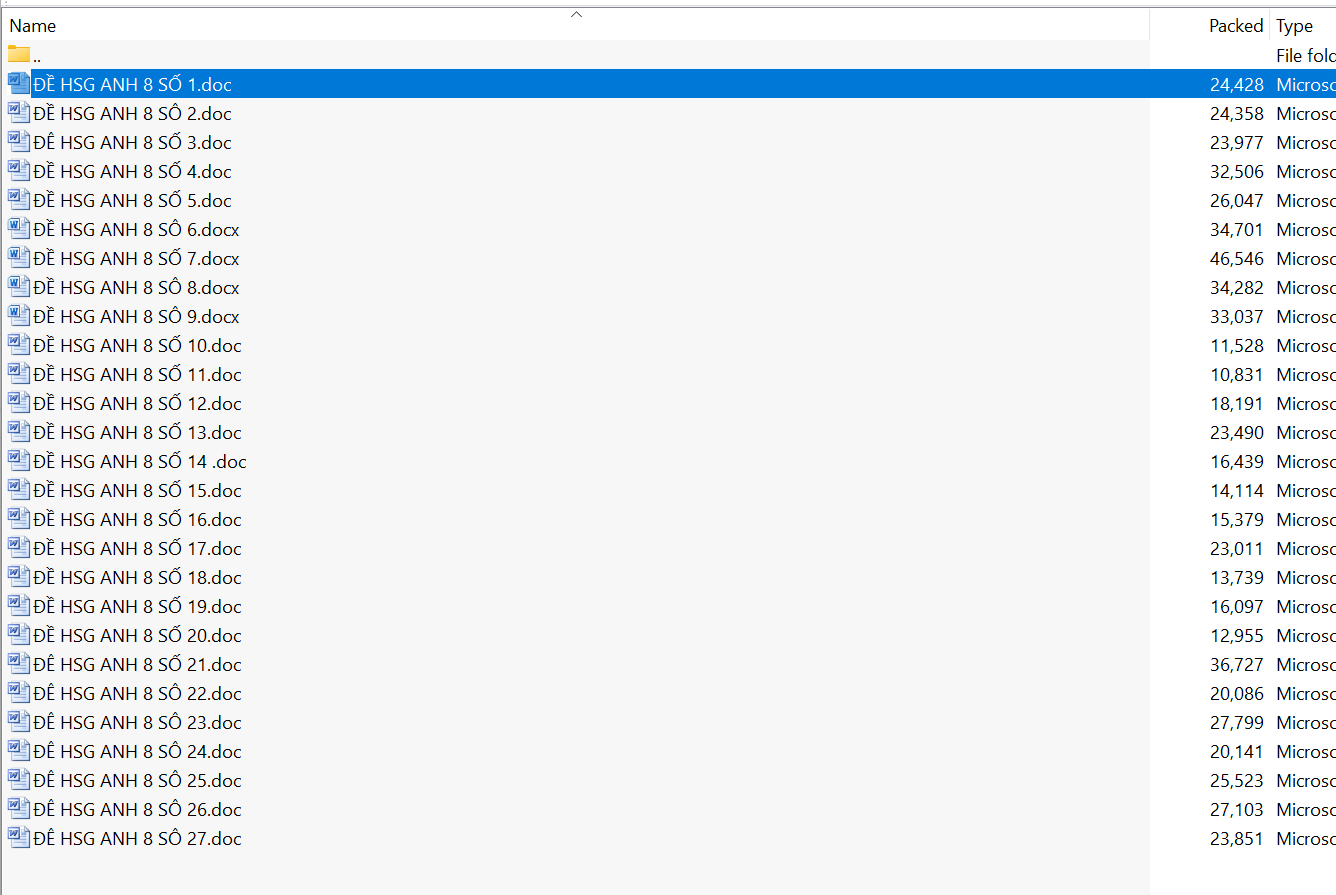This screenshot has width=1336, height=895.
Task: Click the 'File folder' type of parent row
Action: [1306, 56]
